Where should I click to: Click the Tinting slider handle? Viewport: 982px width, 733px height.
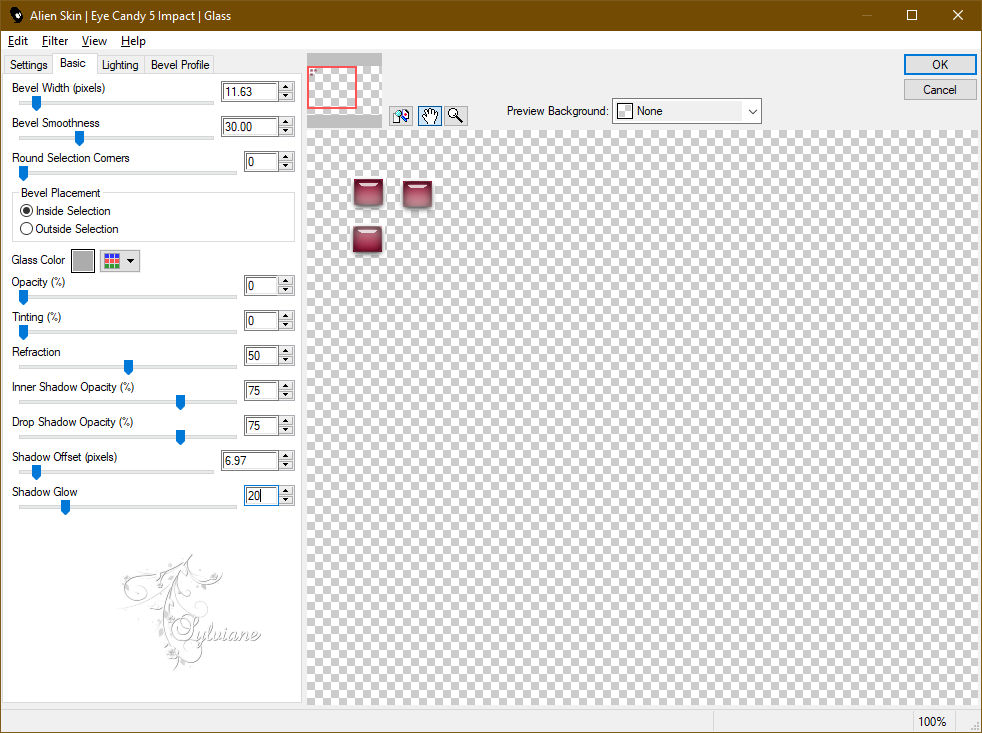pyautogui.click(x=23, y=333)
